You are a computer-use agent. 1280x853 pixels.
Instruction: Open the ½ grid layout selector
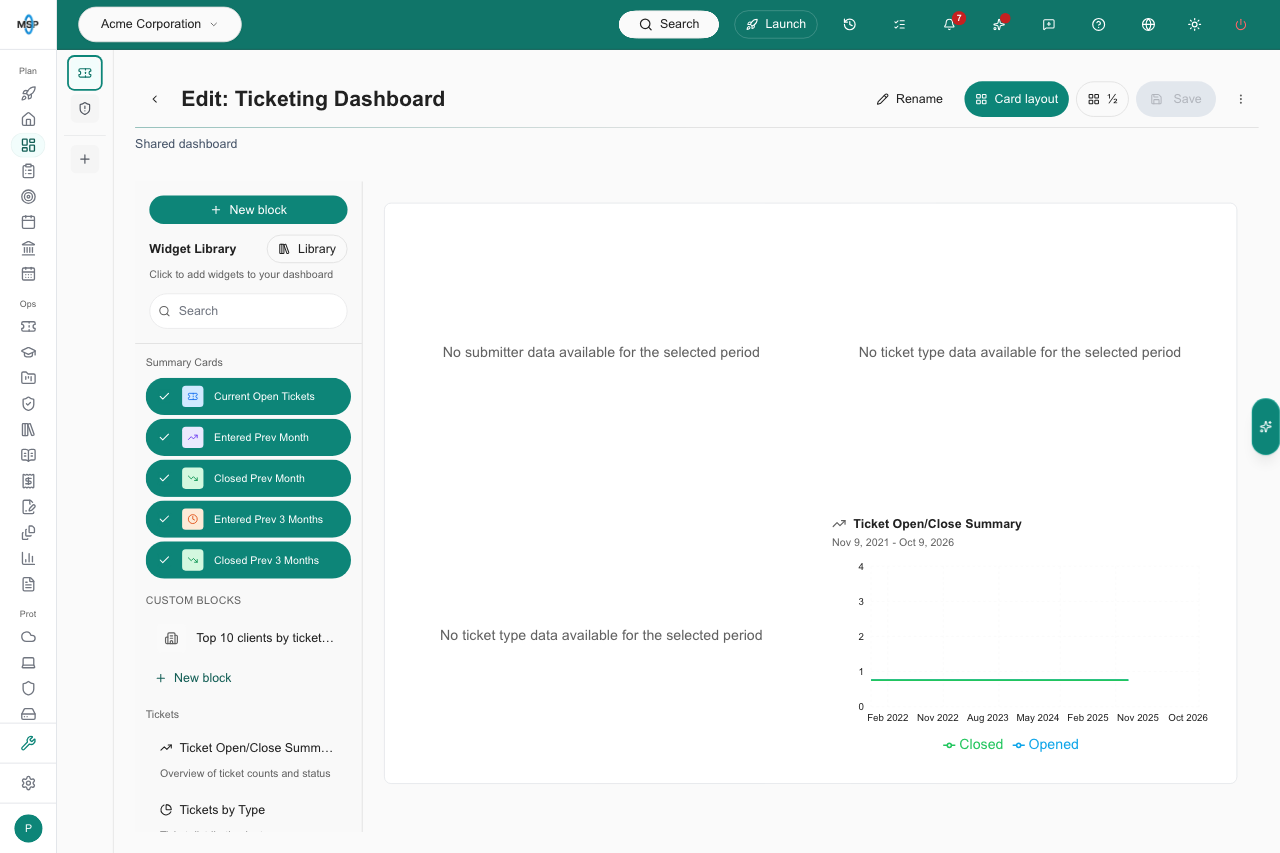click(1102, 99)
